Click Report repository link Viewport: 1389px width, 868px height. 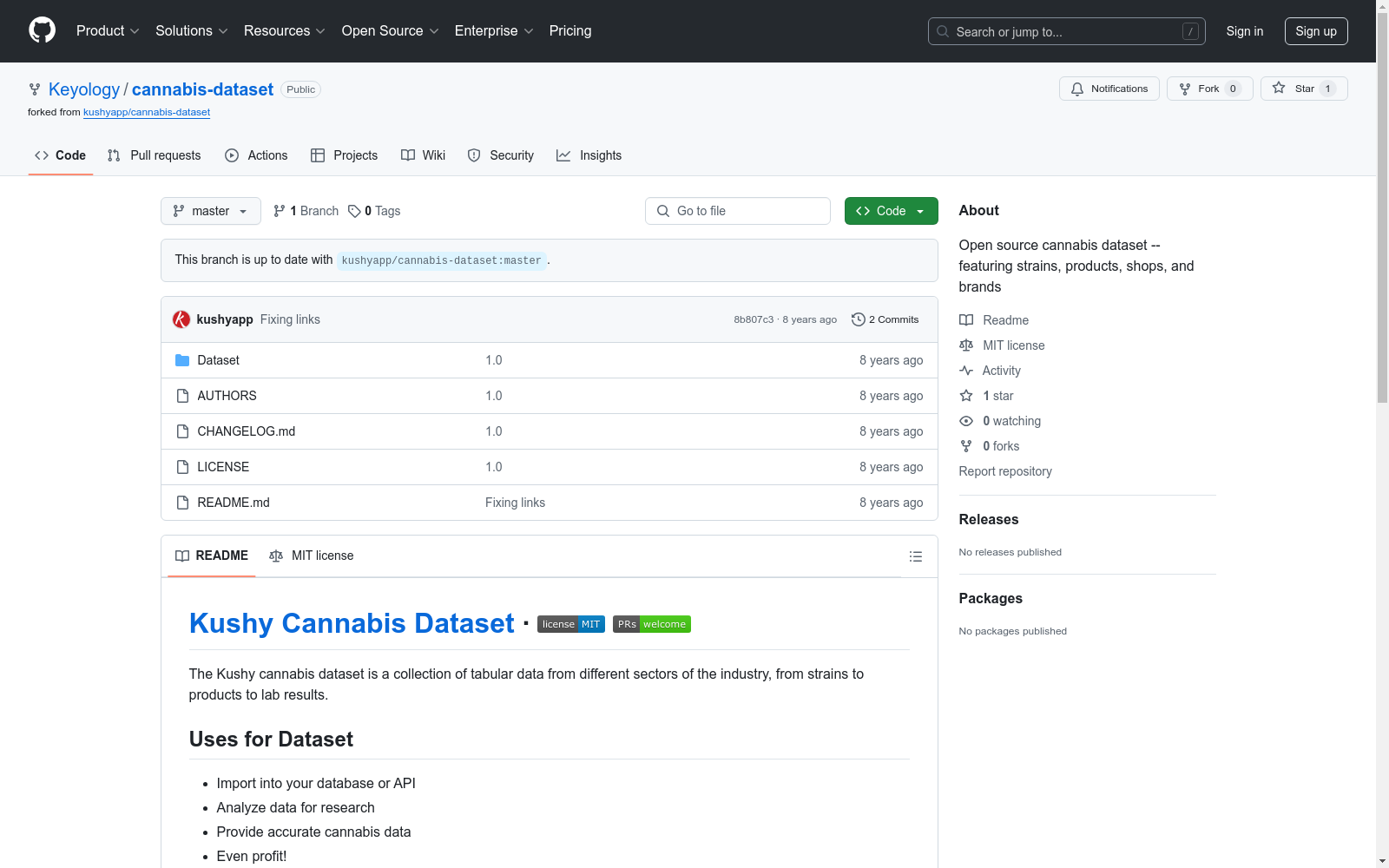1005,471
